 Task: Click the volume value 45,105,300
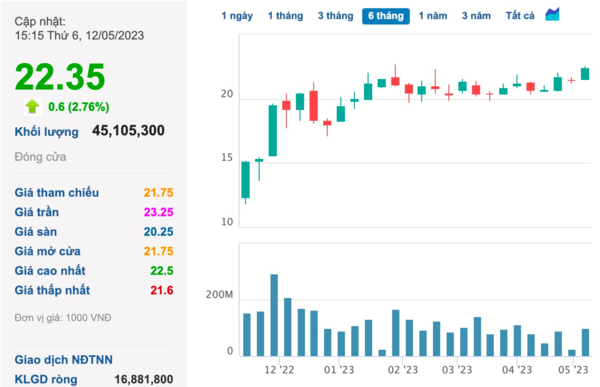coord(128,131)
